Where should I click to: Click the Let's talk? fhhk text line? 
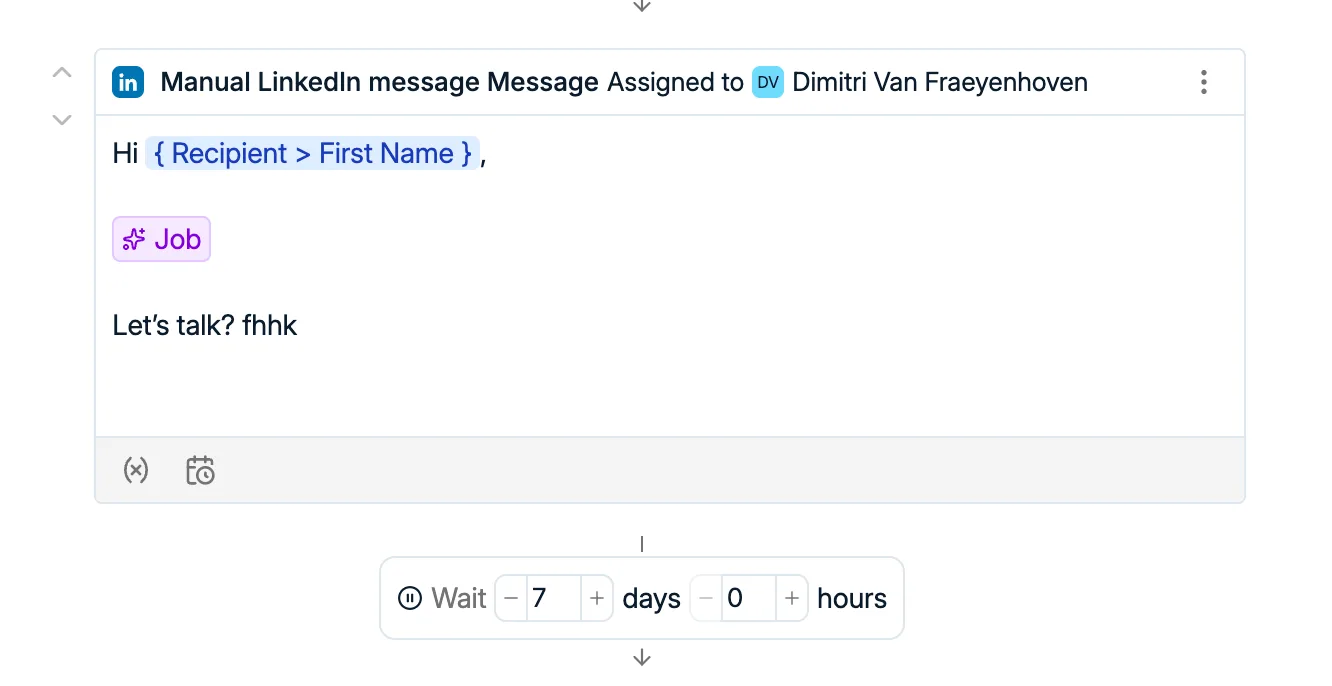tap(205, 325)
